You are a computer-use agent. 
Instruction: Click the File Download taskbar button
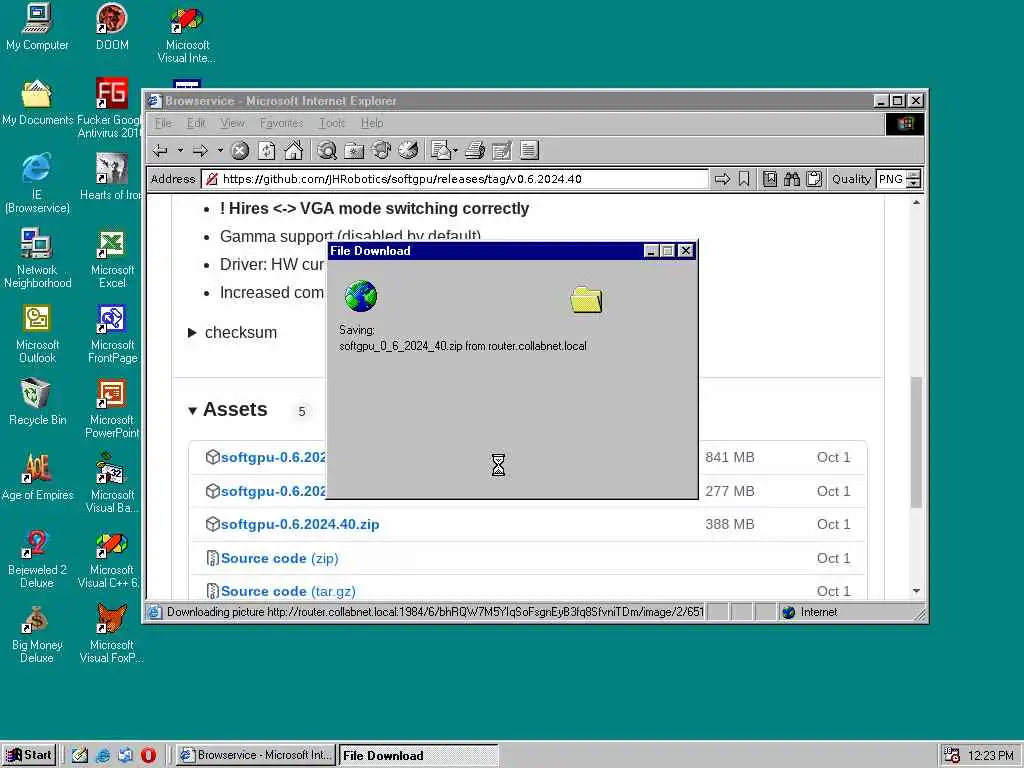pyautogui.click(x=418, y=756)
